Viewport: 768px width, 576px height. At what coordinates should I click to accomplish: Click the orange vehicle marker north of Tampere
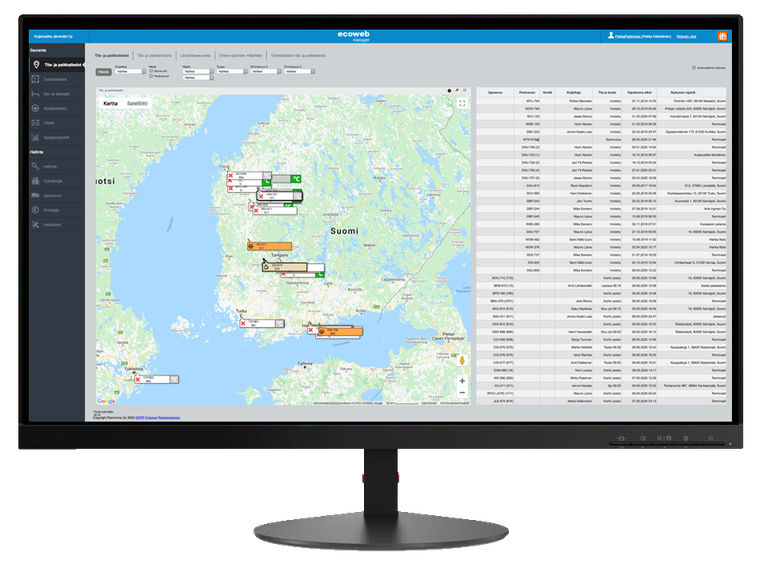pos(269,246)
